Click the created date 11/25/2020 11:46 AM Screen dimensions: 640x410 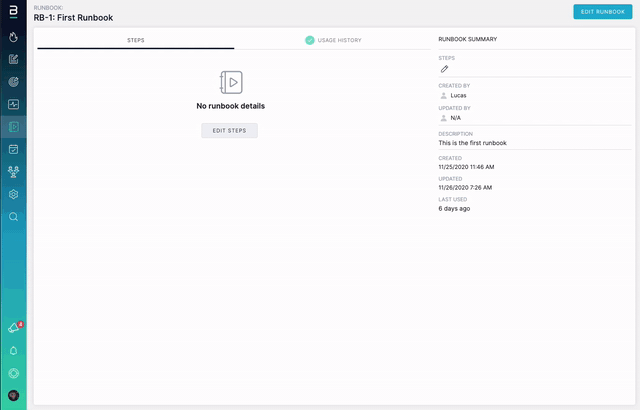point(466,167)
